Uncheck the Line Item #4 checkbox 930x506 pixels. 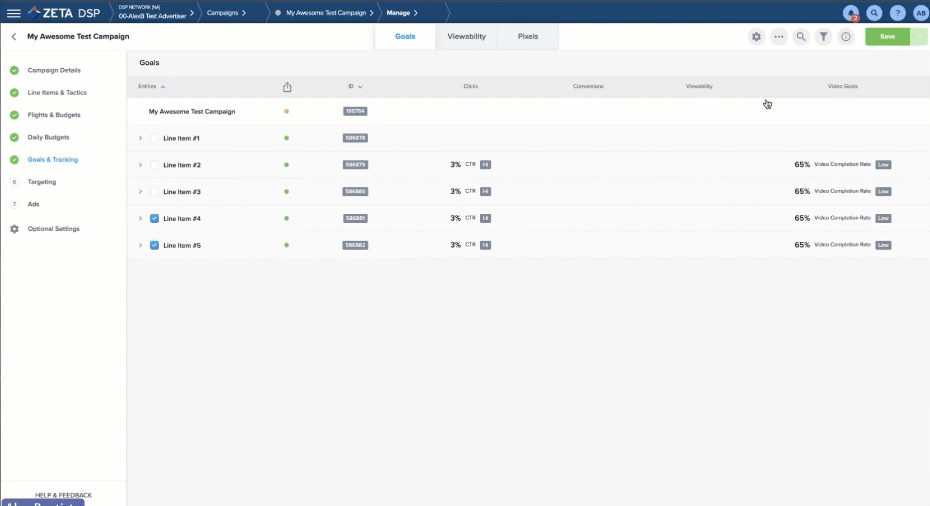(x=154, y=218)
